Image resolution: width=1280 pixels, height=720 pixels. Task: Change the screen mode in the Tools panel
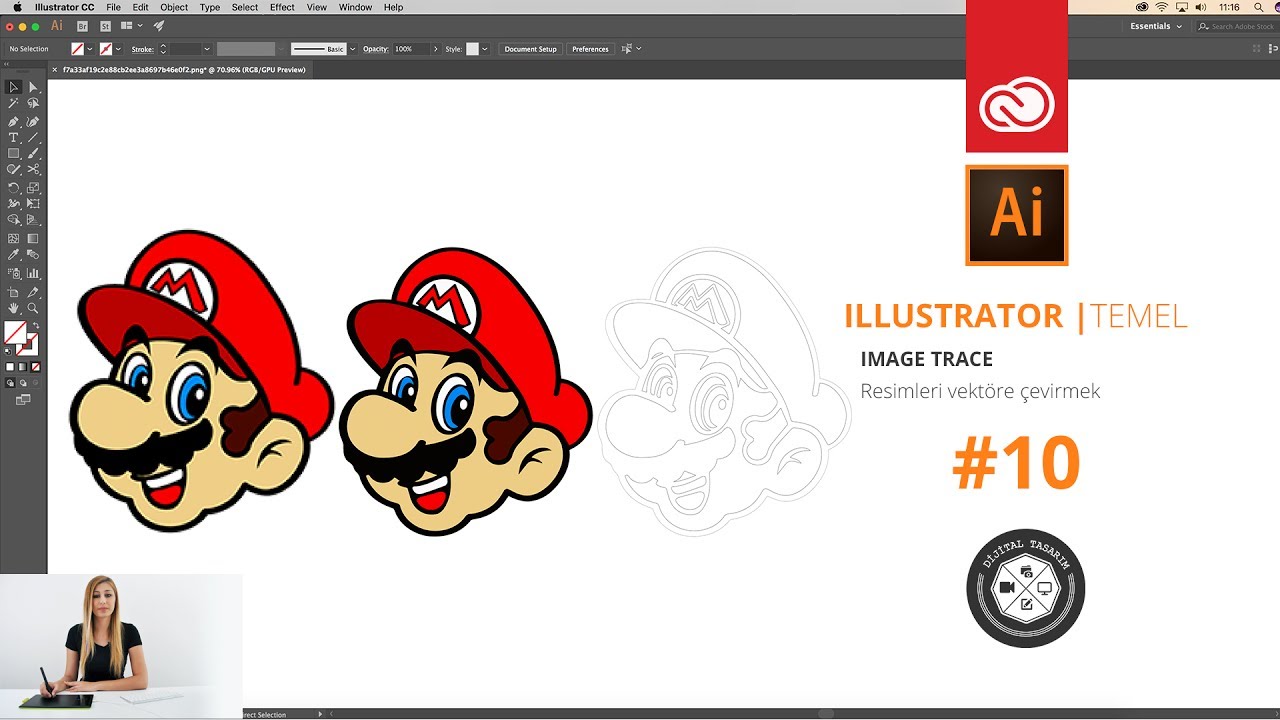(x=22, y=400)
